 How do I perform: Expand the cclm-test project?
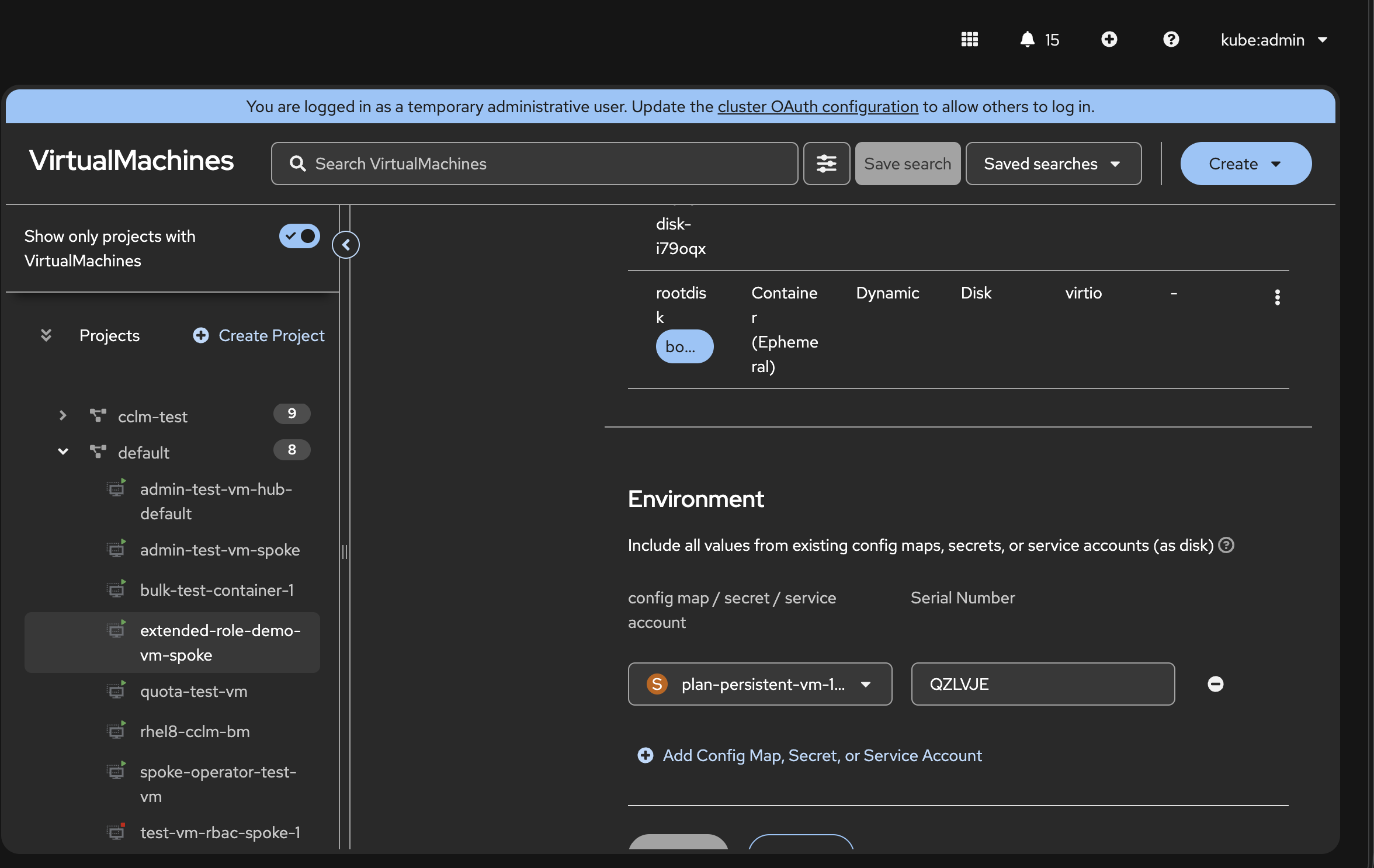point(63,416)
